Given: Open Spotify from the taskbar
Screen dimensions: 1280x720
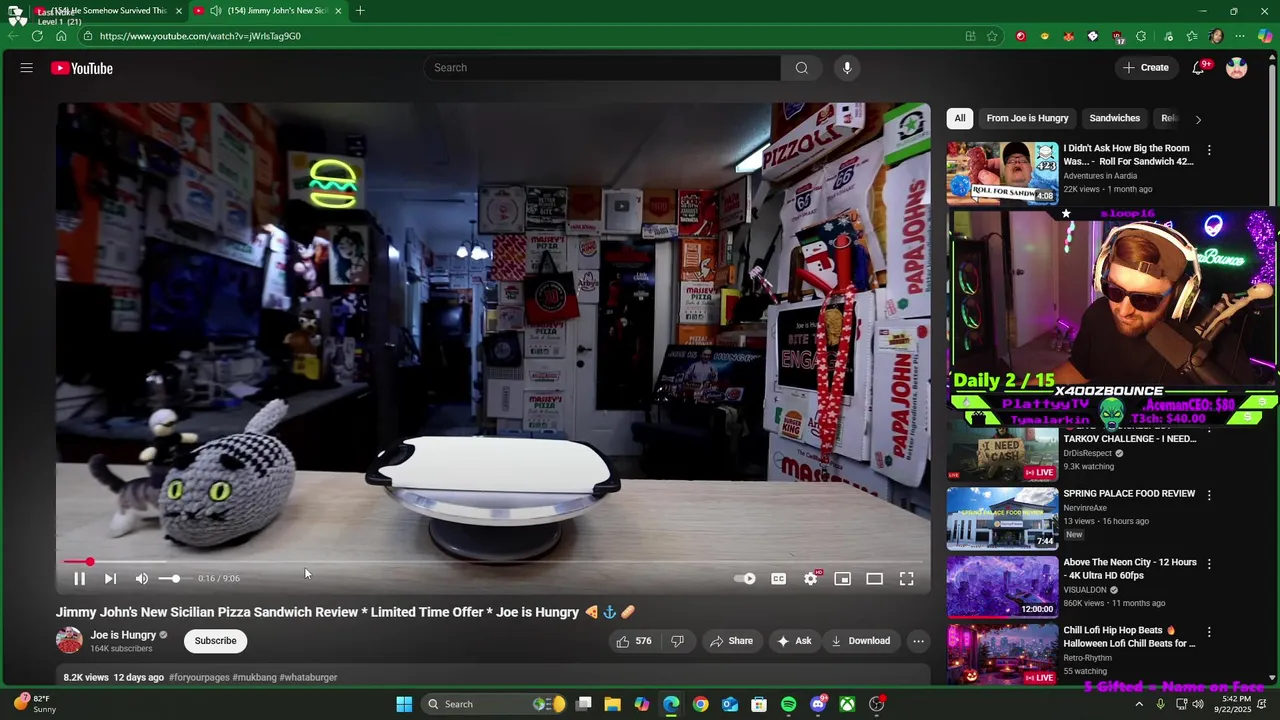Looking at the screenshot, I should click(x=788, y=704).
